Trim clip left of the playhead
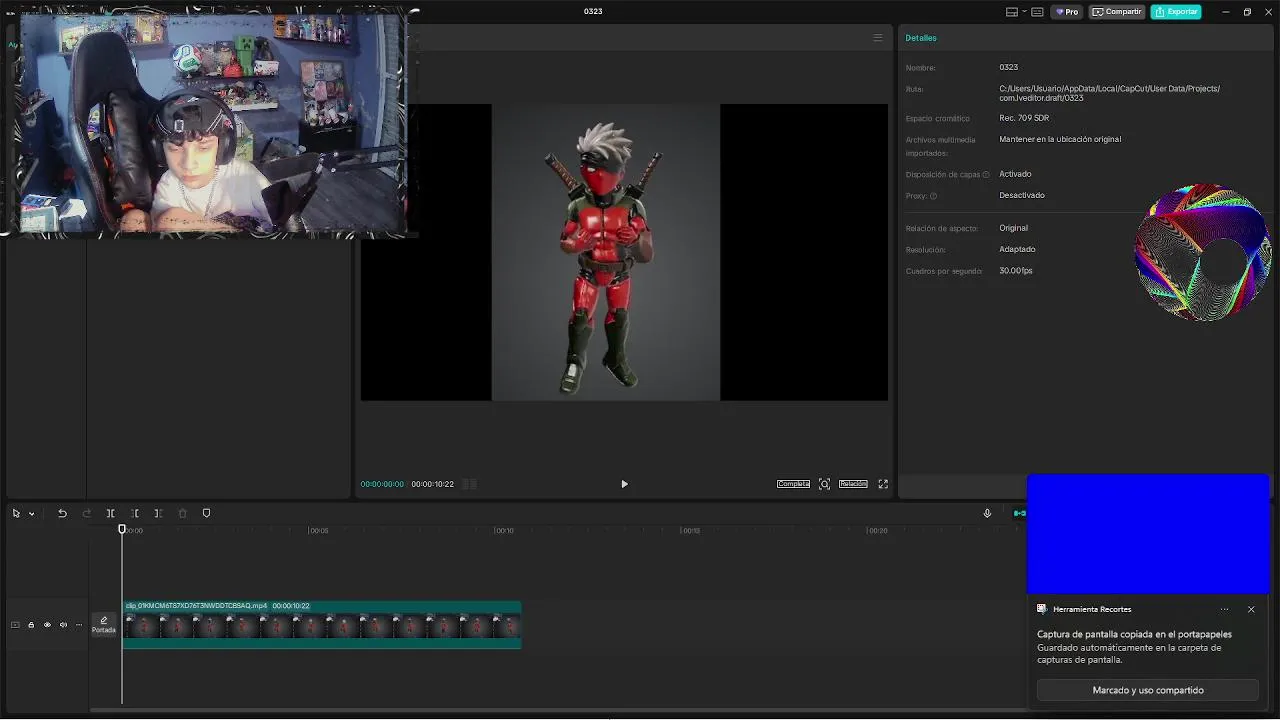This screenshot has width=1280, height=720. pyautogui.click(x=135, y=513)
